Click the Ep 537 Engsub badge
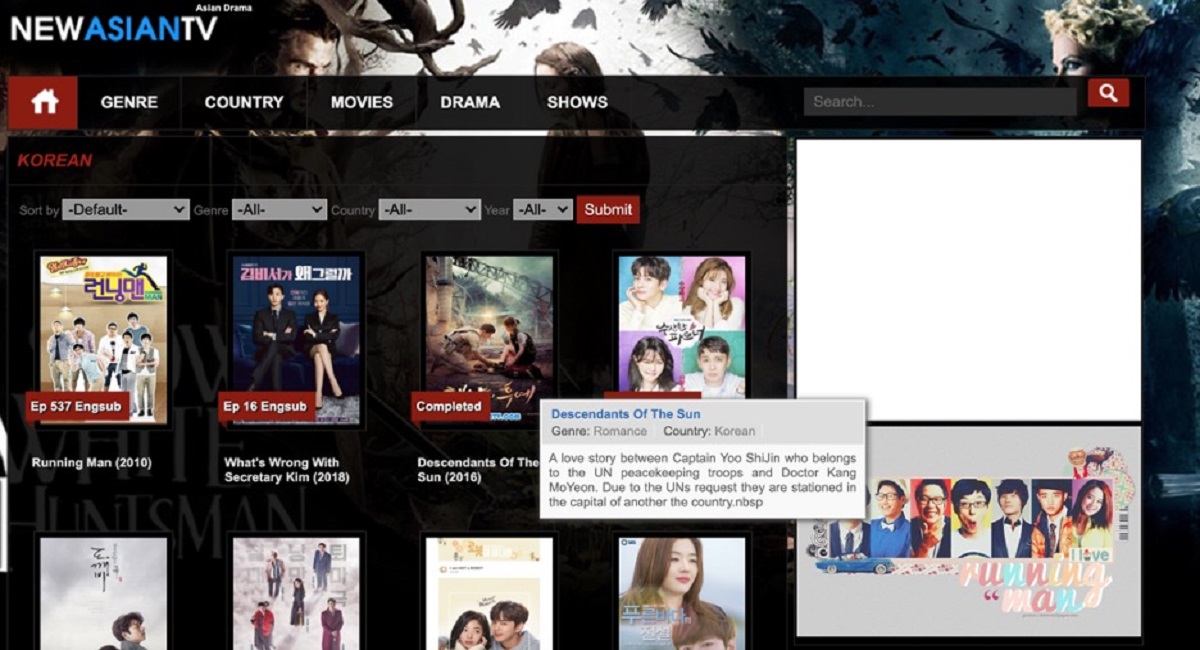Screen dimensions: 1200x650 coord(78,407)
